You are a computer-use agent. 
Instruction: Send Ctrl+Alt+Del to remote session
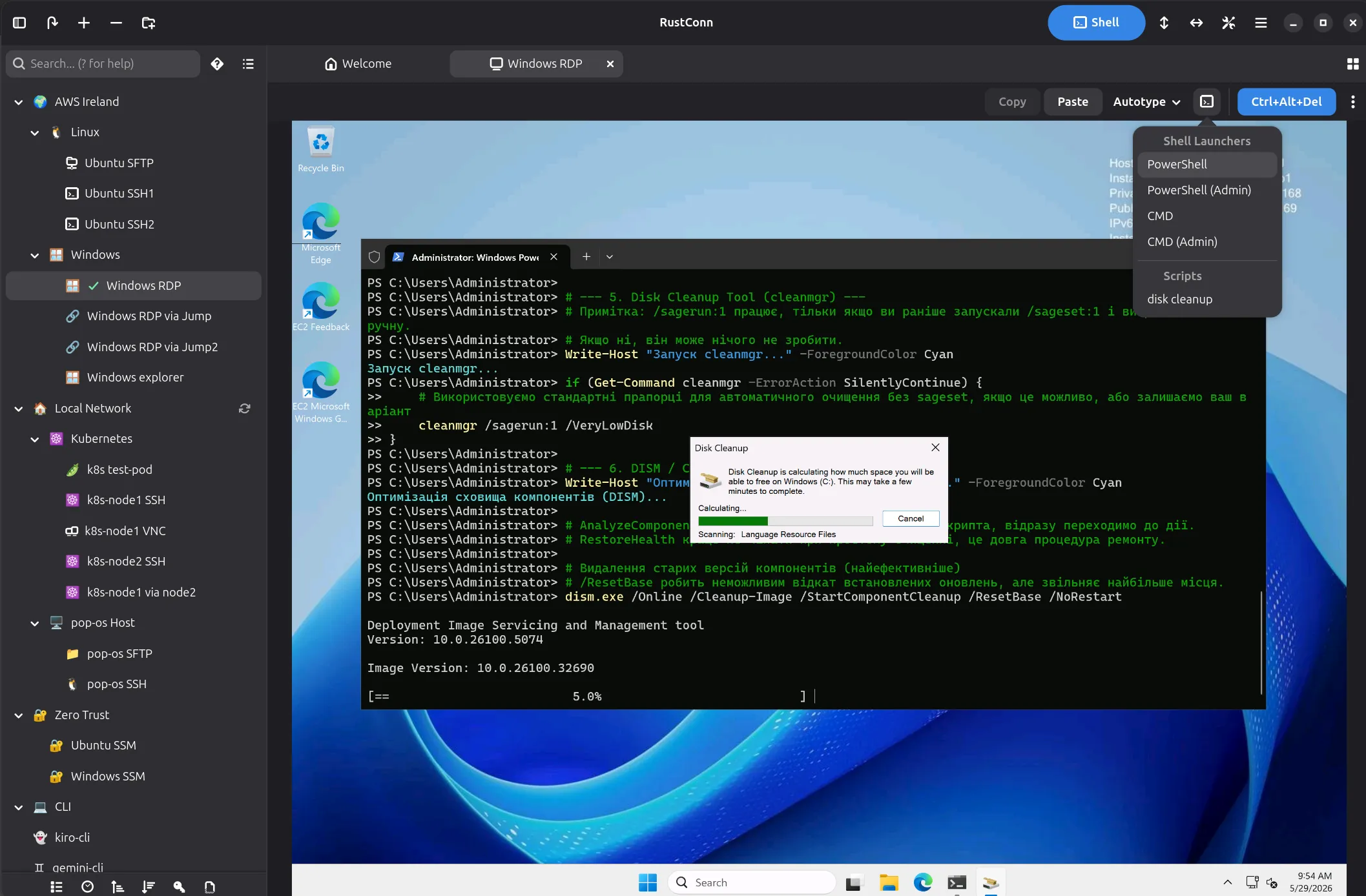coord(1286,101)
